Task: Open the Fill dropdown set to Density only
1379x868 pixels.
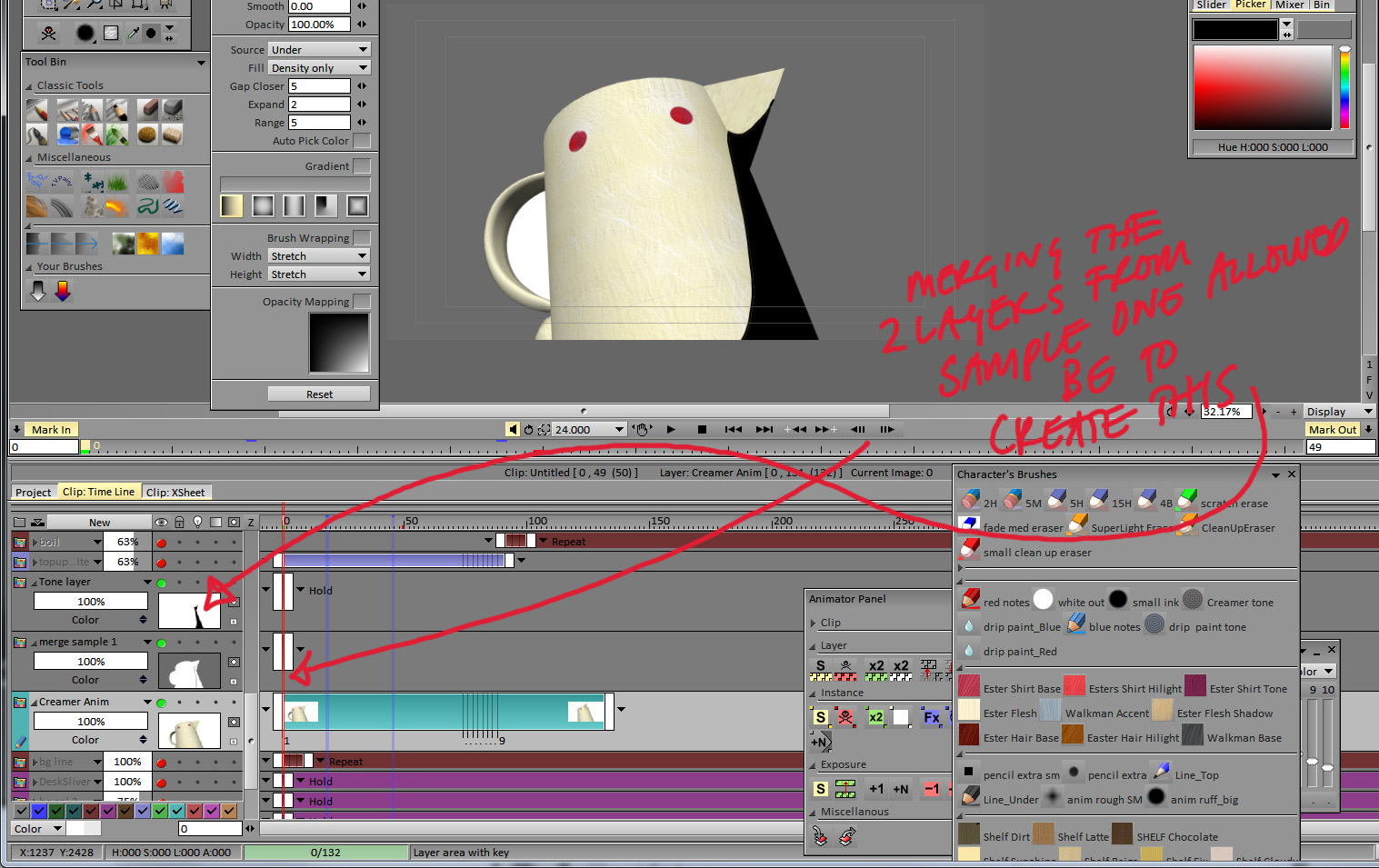Action: pyautogui.click(x=319, y=68)
